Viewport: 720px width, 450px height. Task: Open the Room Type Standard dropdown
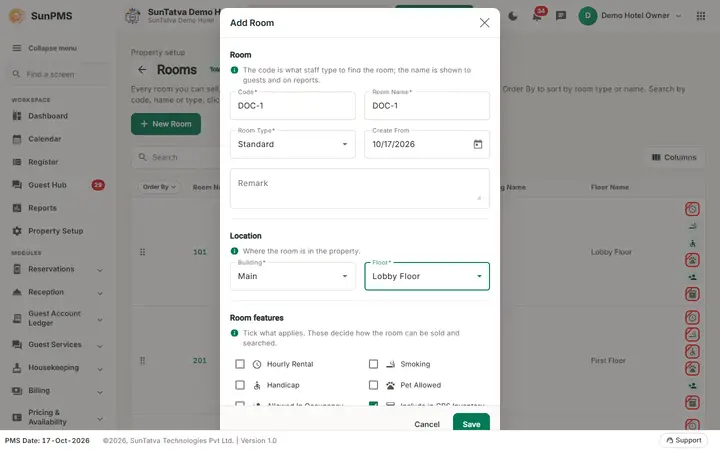[x=292, y=144]
